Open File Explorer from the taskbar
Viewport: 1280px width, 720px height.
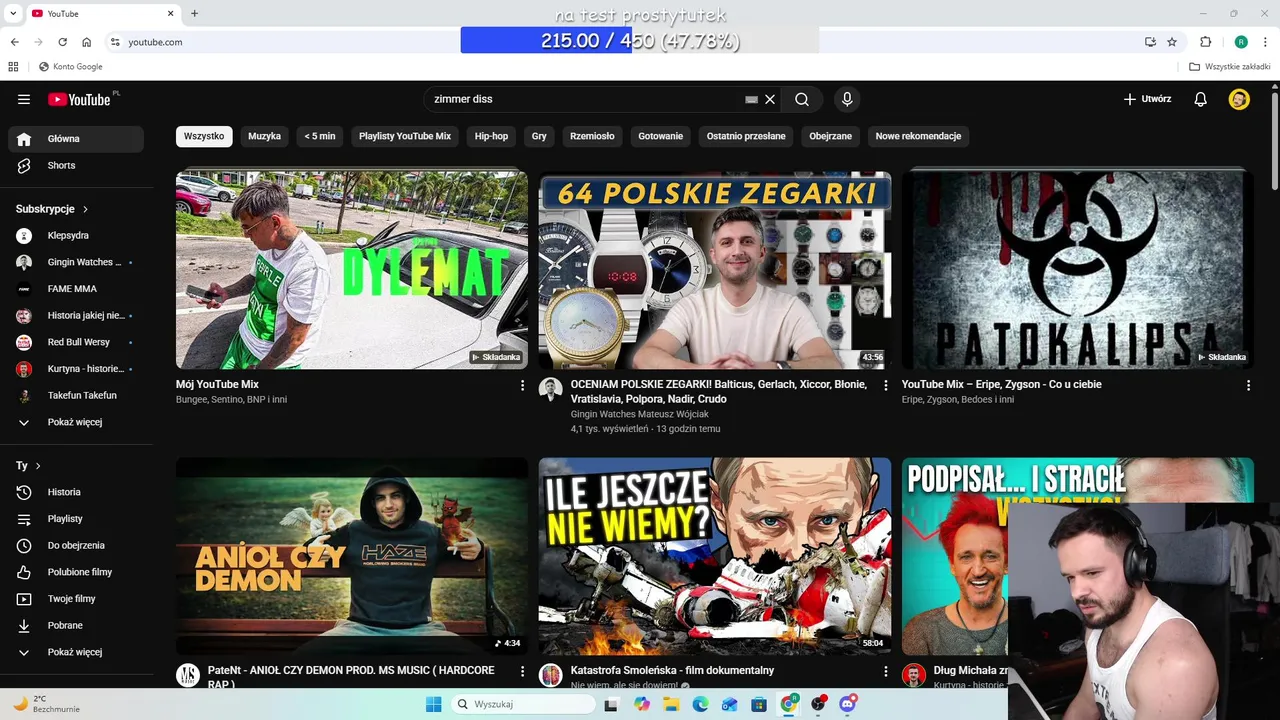click(x=671, y=704)
